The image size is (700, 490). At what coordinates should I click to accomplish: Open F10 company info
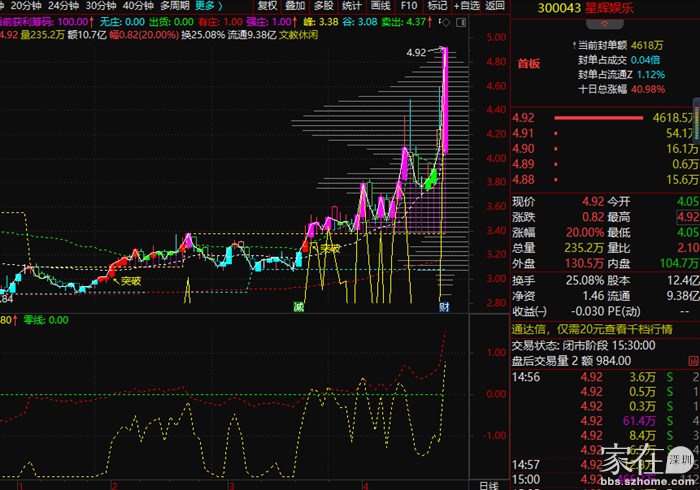click(x=409, y=5)
